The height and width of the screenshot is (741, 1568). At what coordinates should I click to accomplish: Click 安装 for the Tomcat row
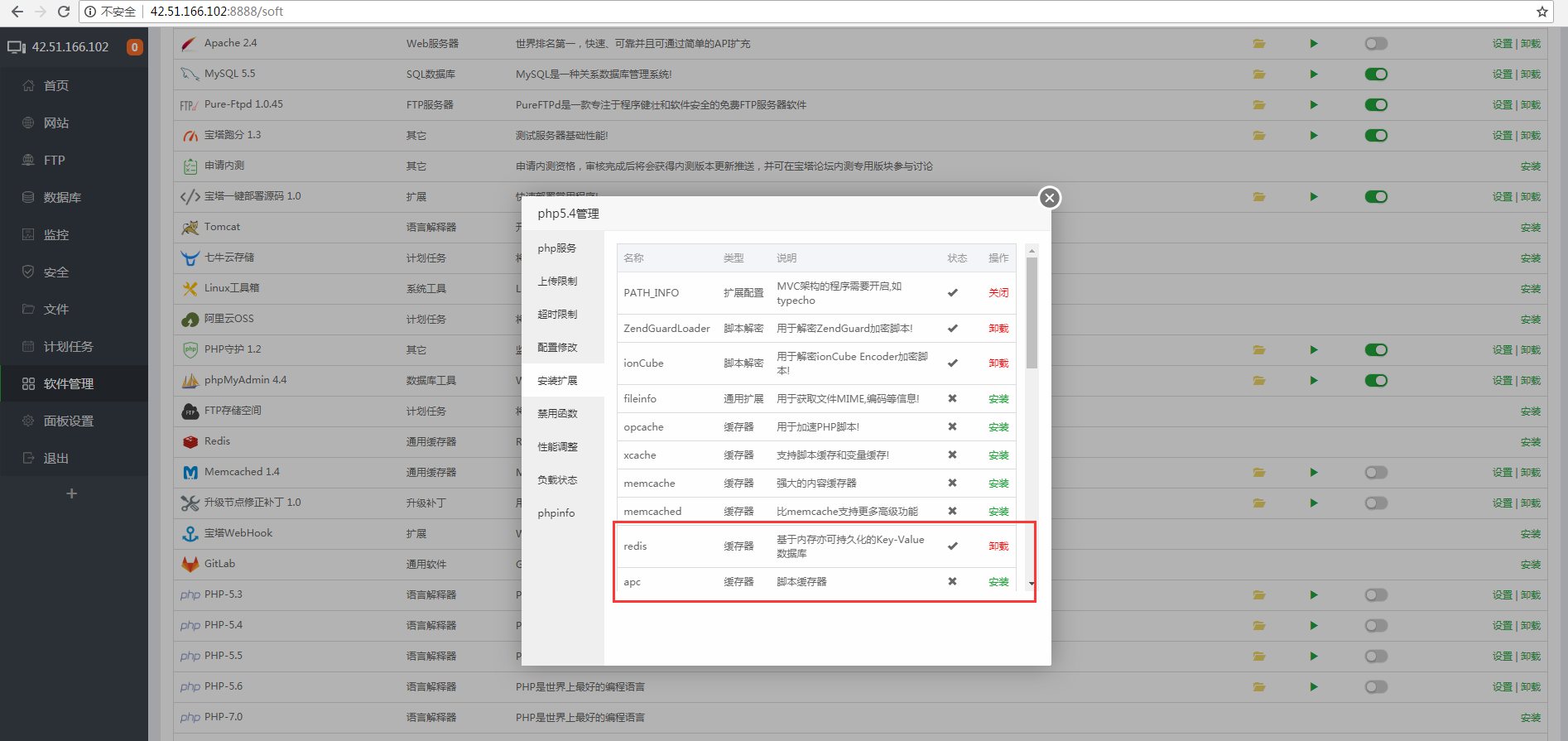point(1531,228)
